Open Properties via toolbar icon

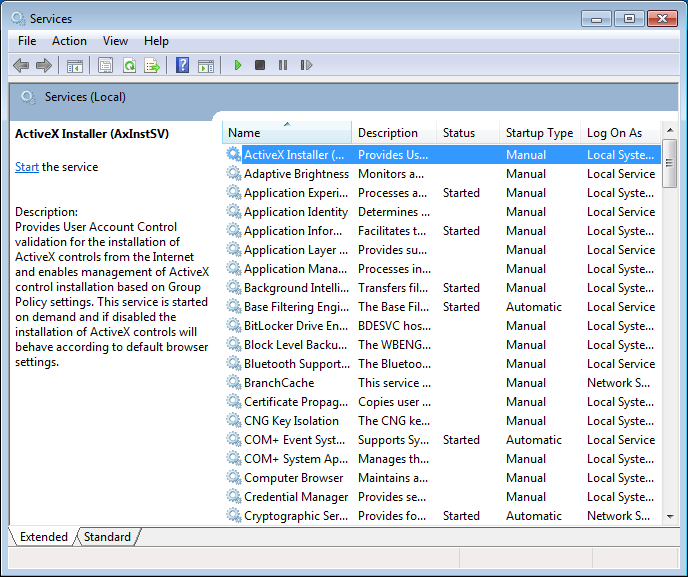click(x=106, y=66)
